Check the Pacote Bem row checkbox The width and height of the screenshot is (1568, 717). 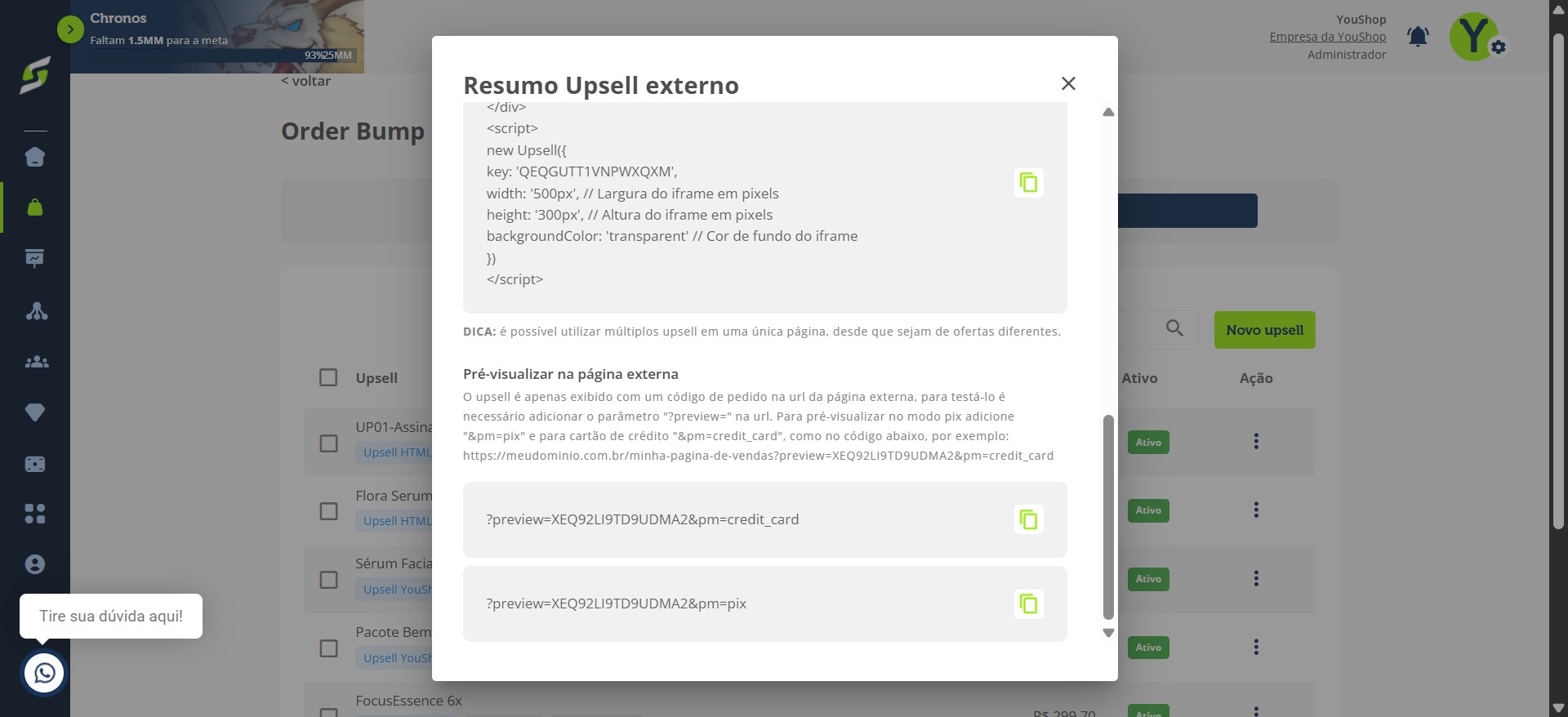coord(328,648)
